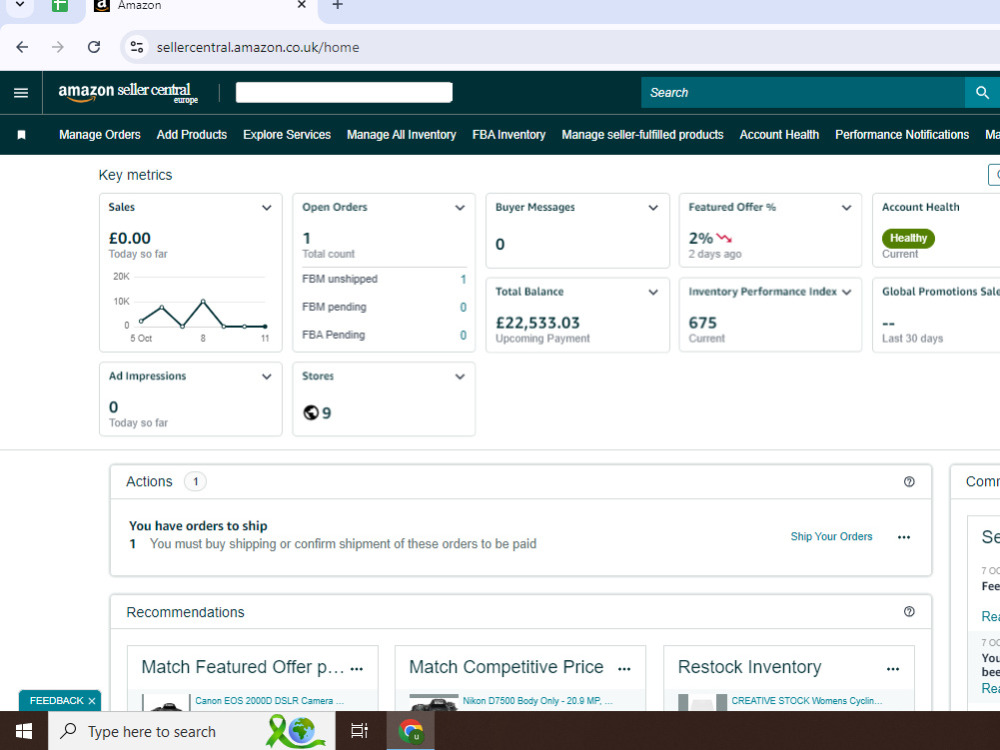The height and width of the screenshot is (750, 1000).
Task: Open more options for orders to ship
Action: (904, 537)
